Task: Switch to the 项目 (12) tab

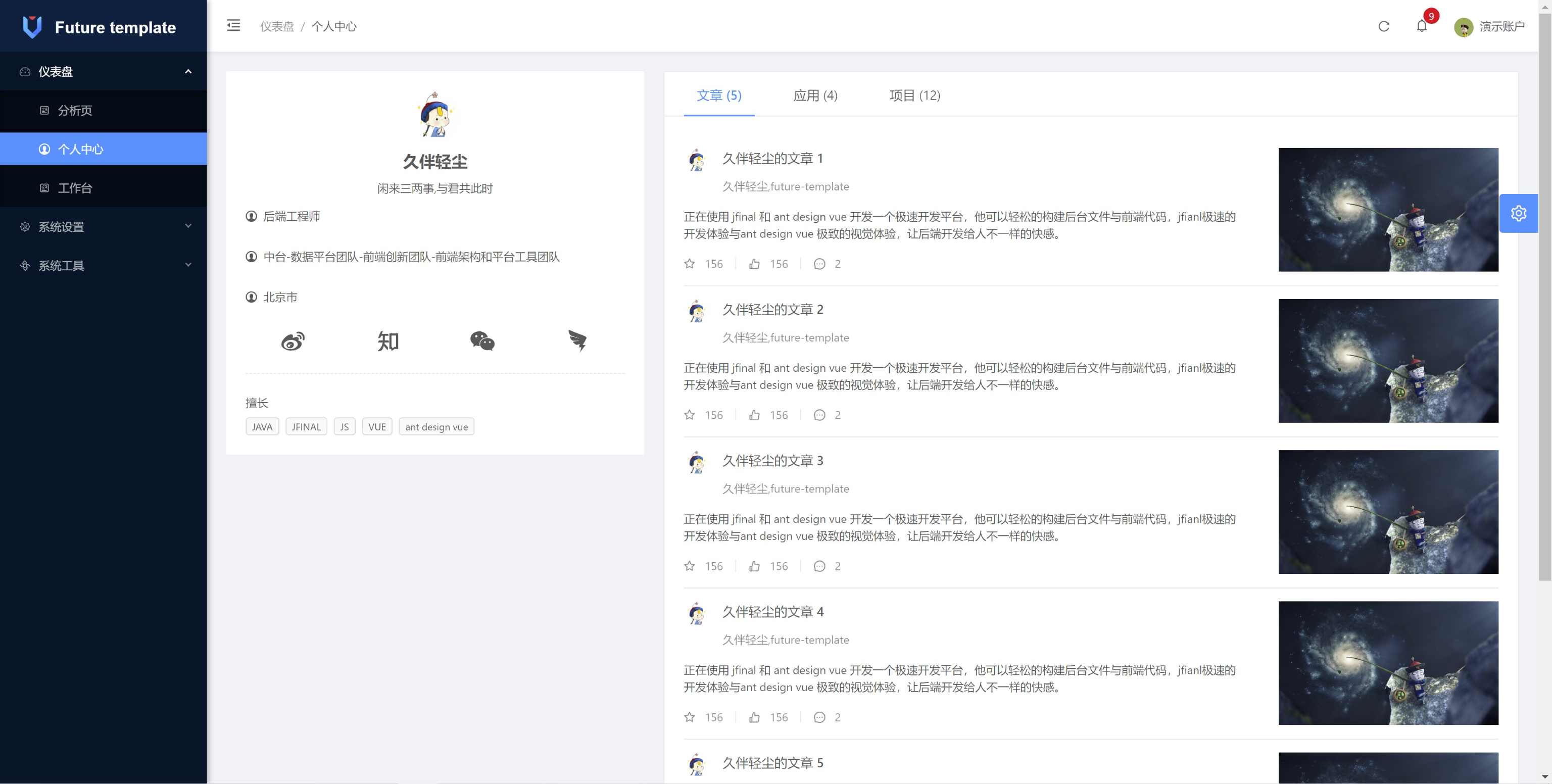Action: [914, 95]
